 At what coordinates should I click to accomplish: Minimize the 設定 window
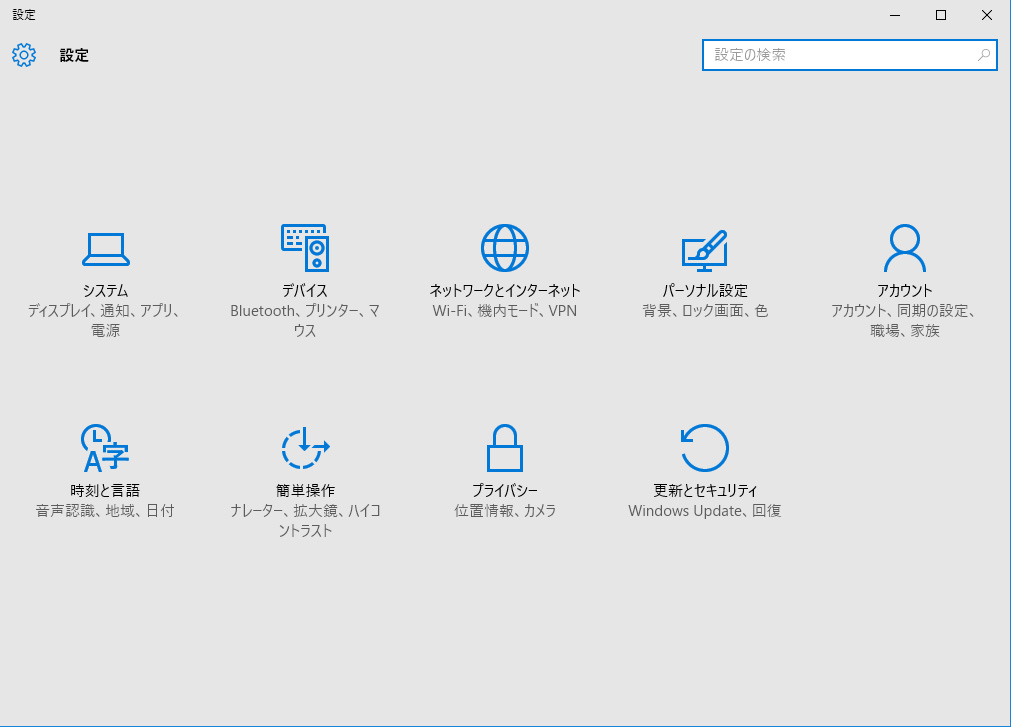(x=895, y=15)
